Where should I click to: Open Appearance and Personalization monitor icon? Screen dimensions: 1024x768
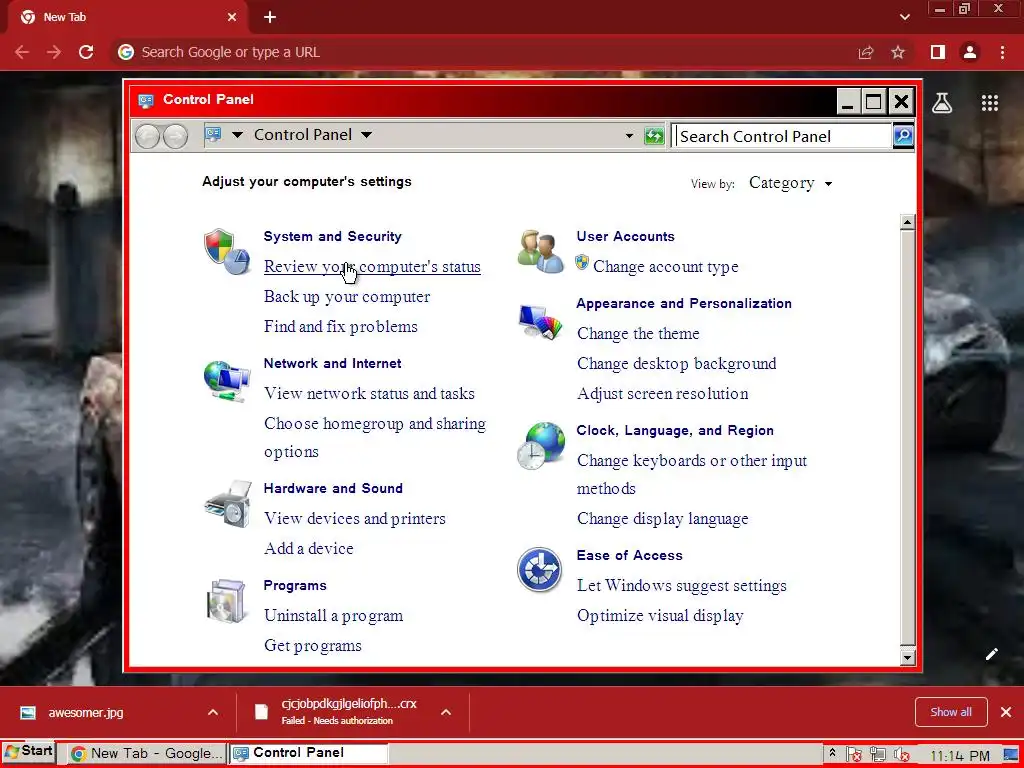click(540, 321)
